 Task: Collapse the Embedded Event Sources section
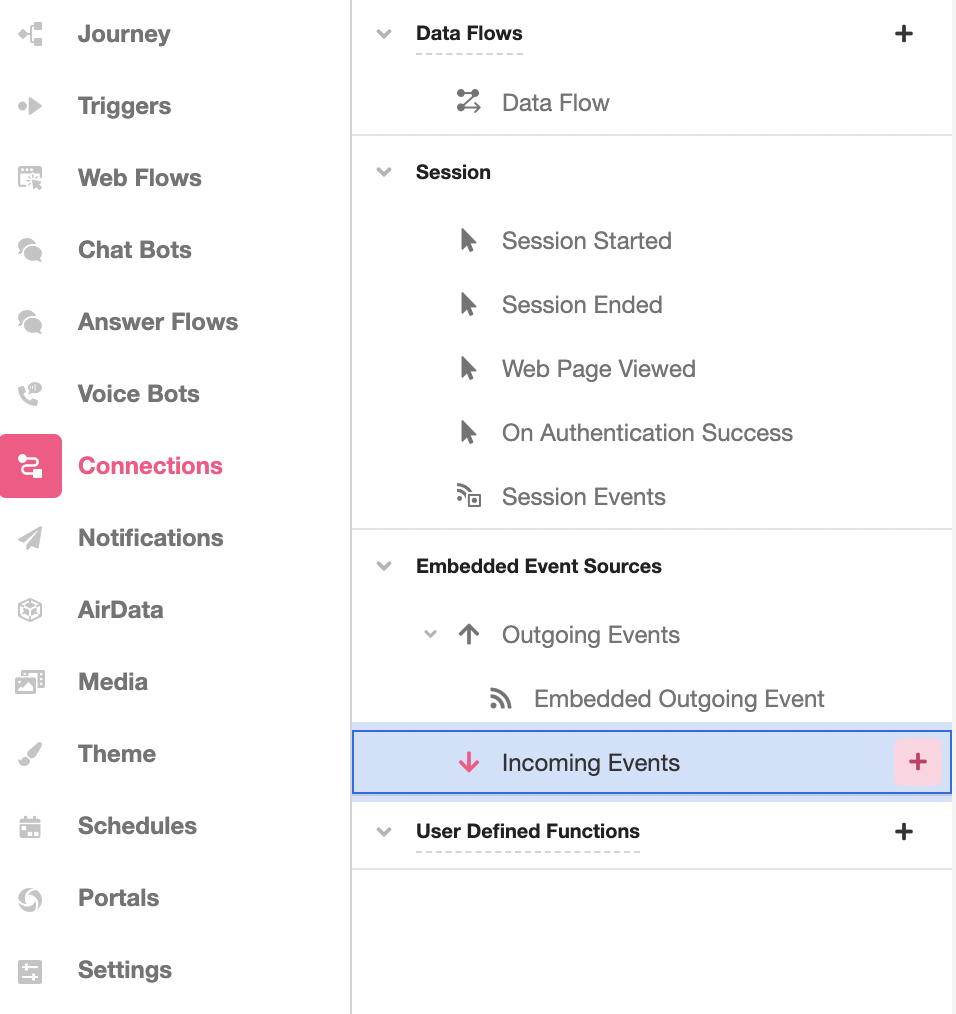point(384,566)
